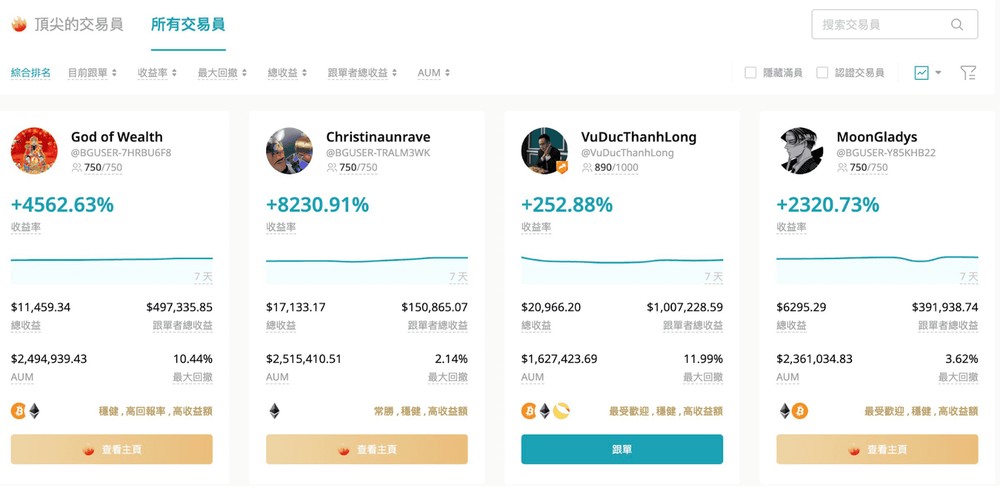This screenshot has width=1000, height=487.
Task: Click the chart view mode icon
Action: coord(922,73)
